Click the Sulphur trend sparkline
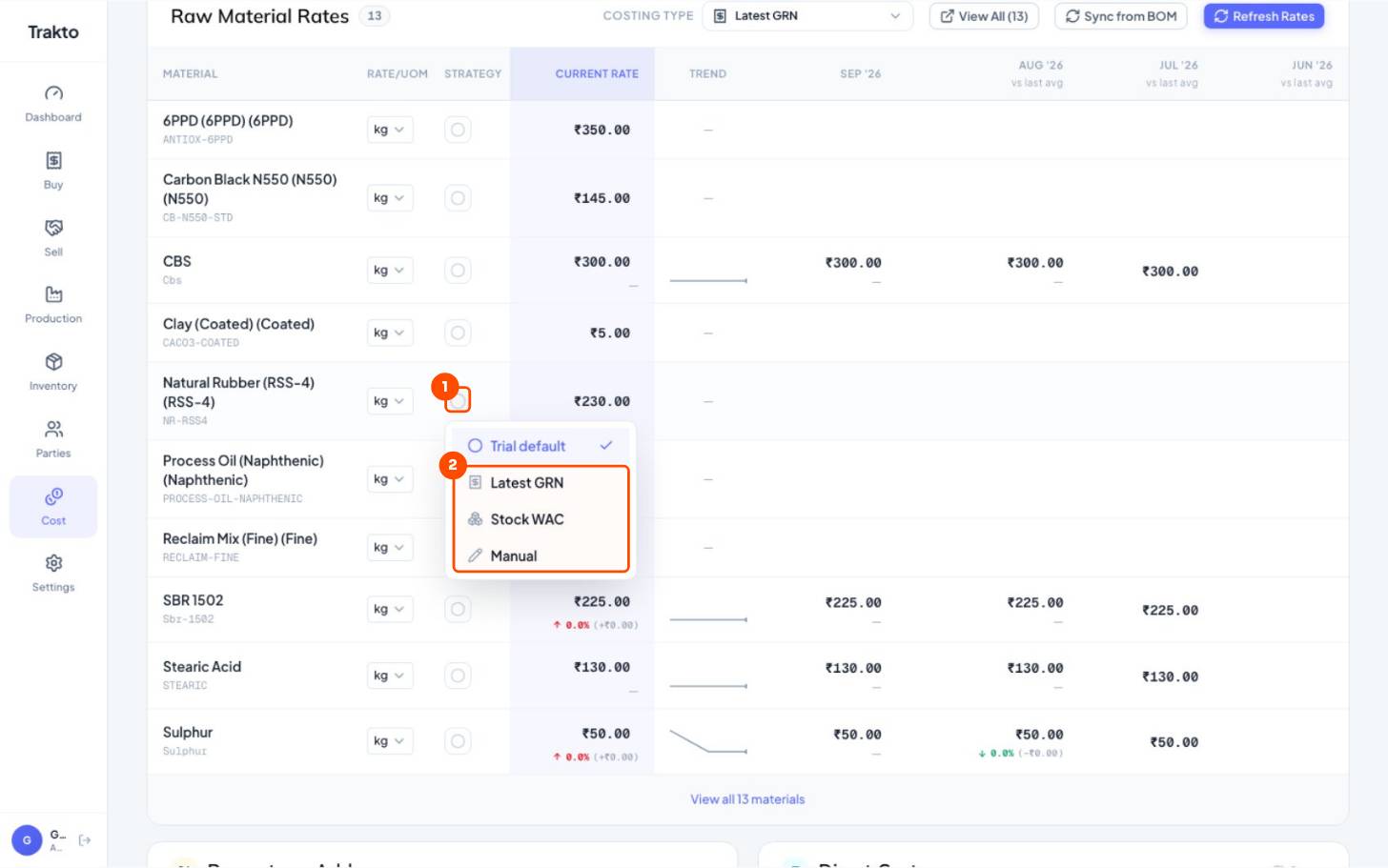1388x868 pixels. [708, 741]
